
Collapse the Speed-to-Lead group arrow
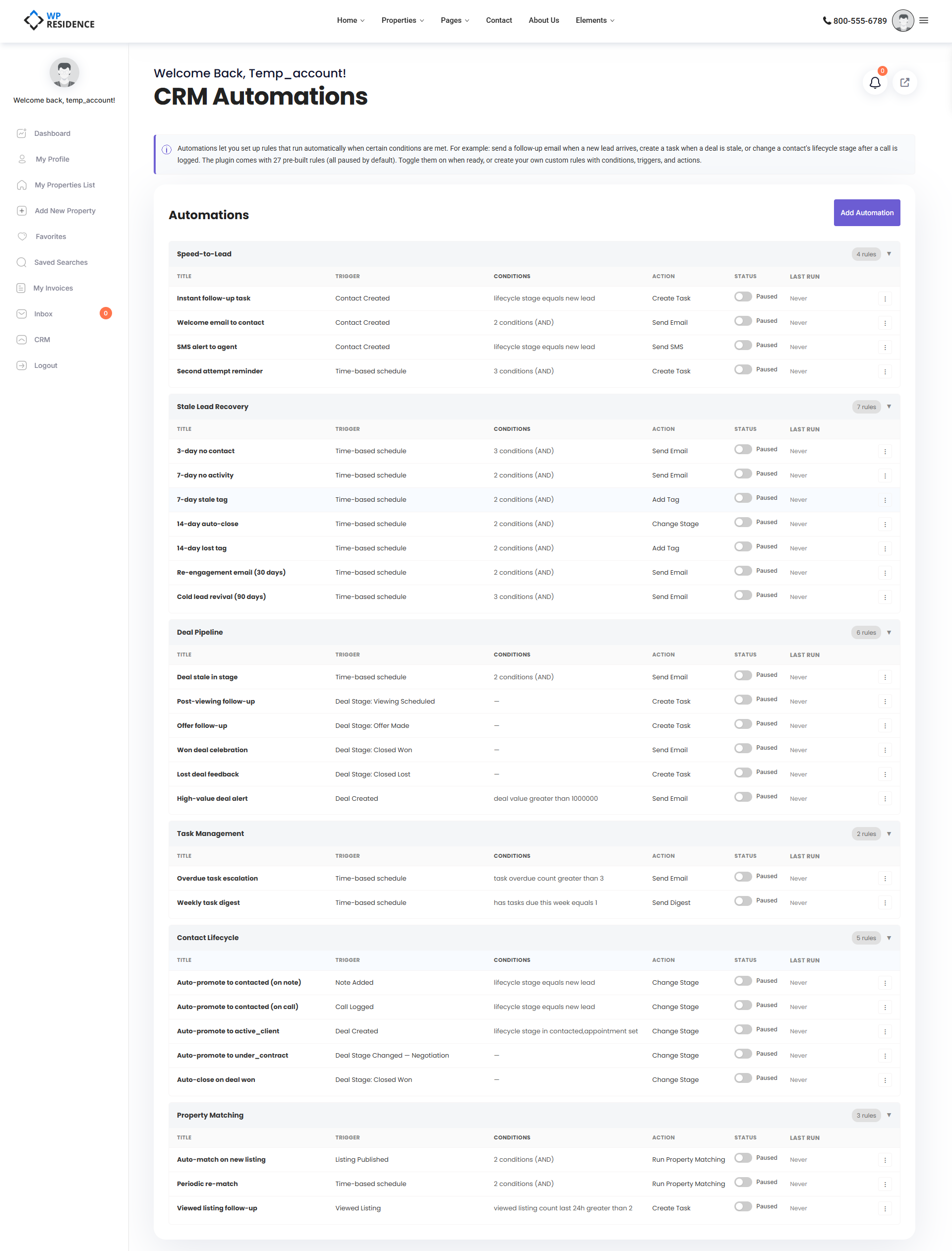click(x=889, y=254)
